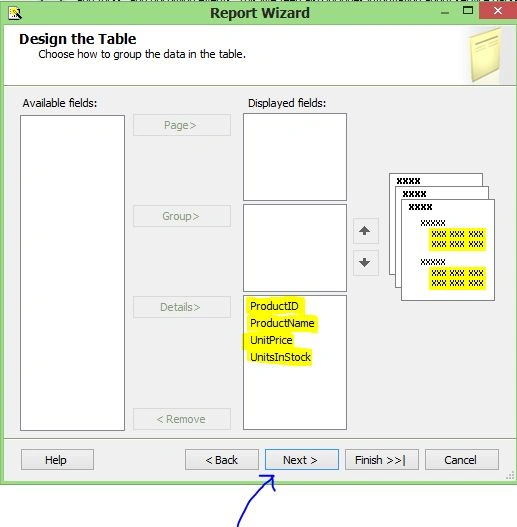Click the Next > button
The image size is (517, 527).
(302, 459)
